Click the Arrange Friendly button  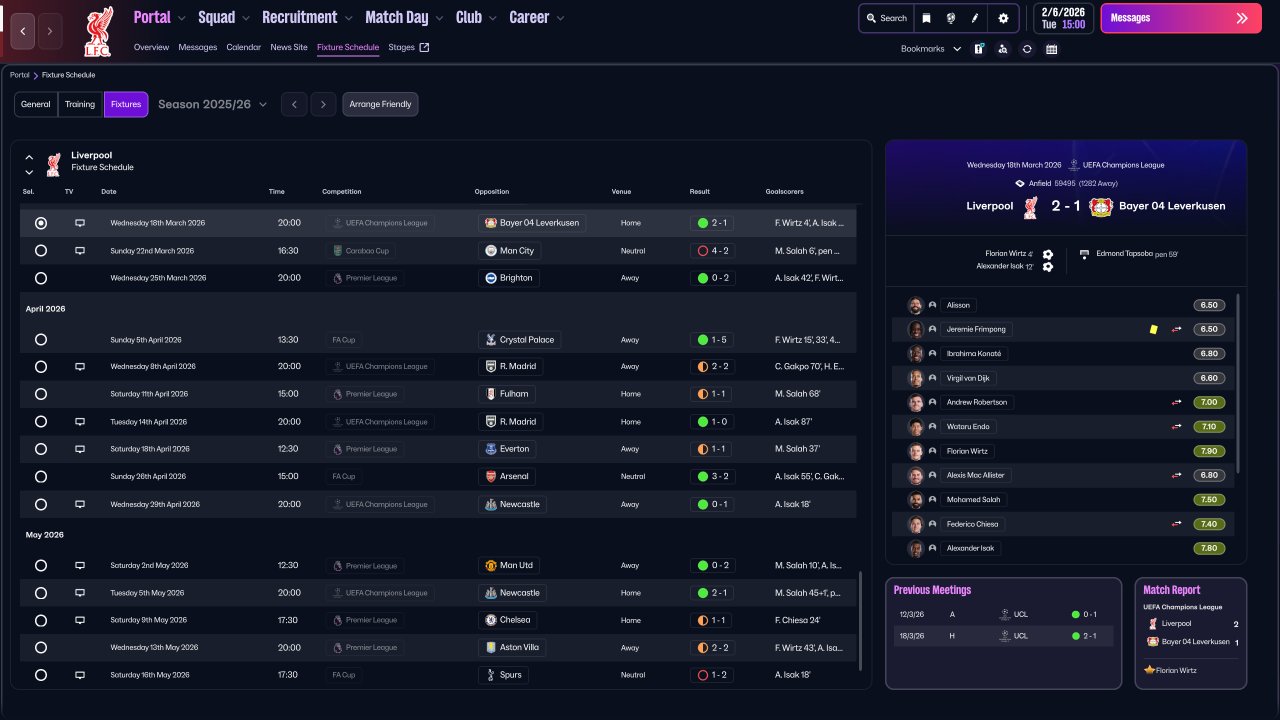click(380, 104)
